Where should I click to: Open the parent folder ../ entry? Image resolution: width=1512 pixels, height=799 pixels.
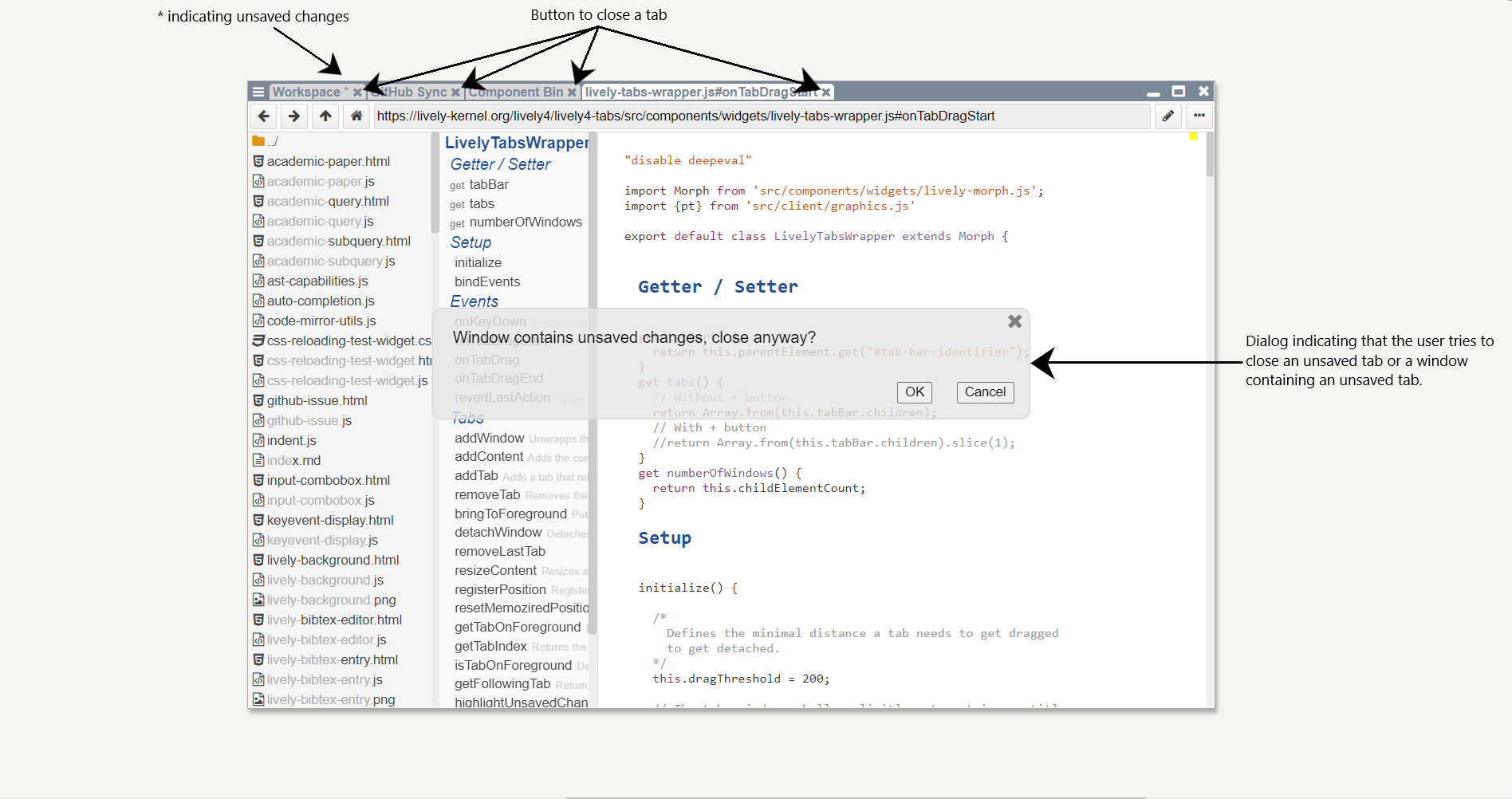[272, 142]
